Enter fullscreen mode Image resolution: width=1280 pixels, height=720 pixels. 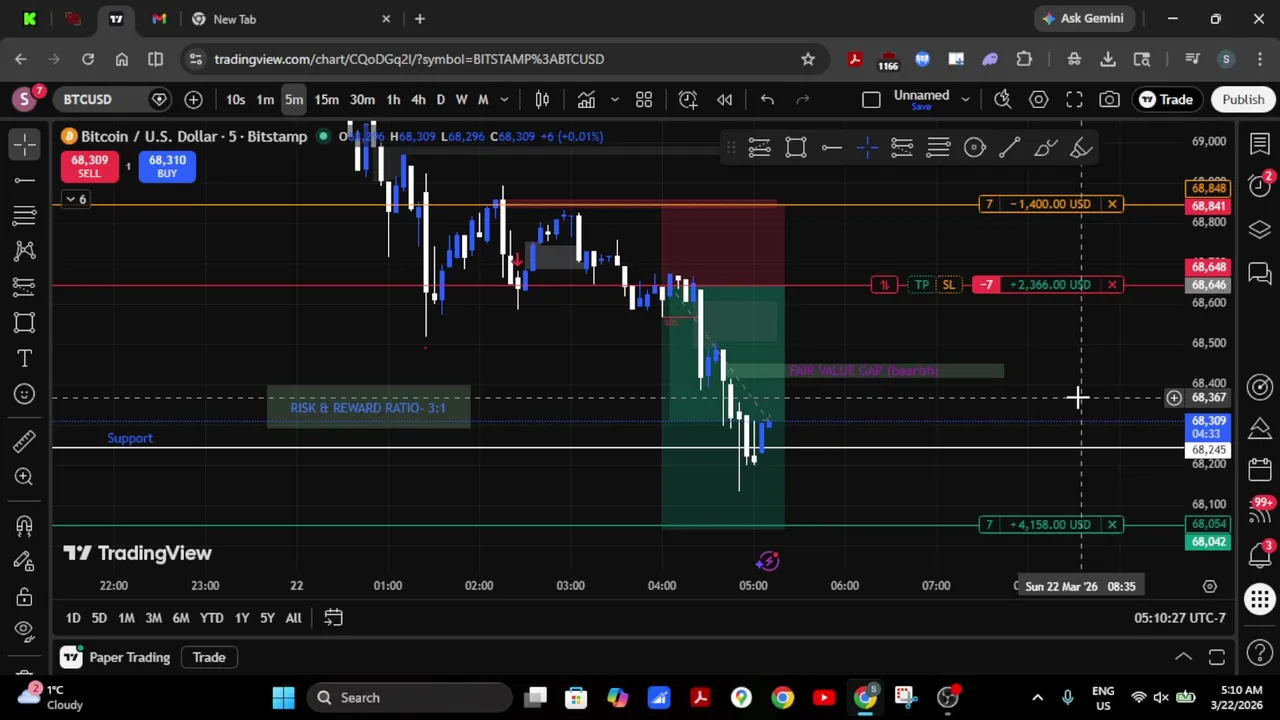tap(1074, 99)
